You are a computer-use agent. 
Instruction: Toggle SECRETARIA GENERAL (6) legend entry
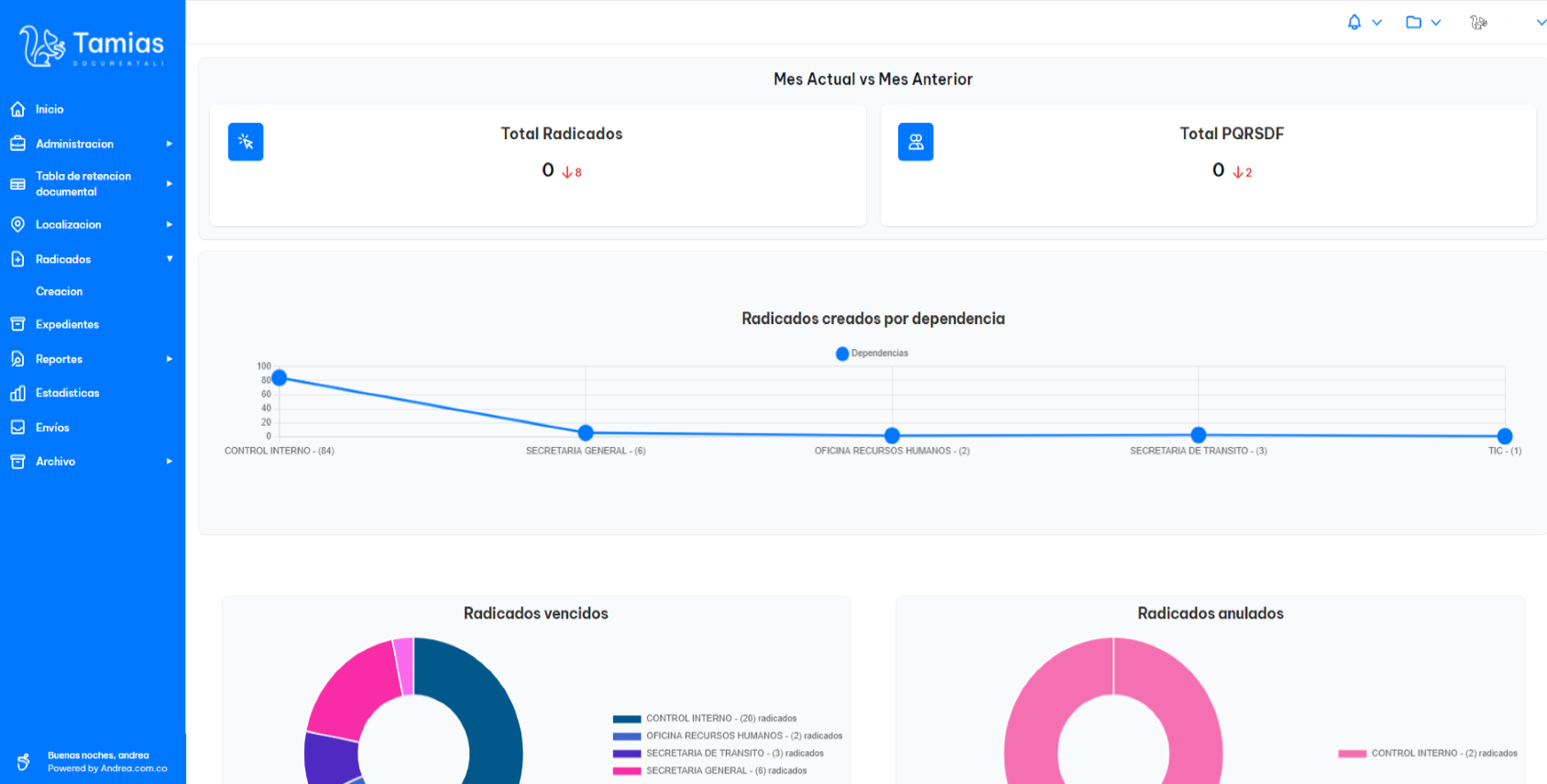726,771
